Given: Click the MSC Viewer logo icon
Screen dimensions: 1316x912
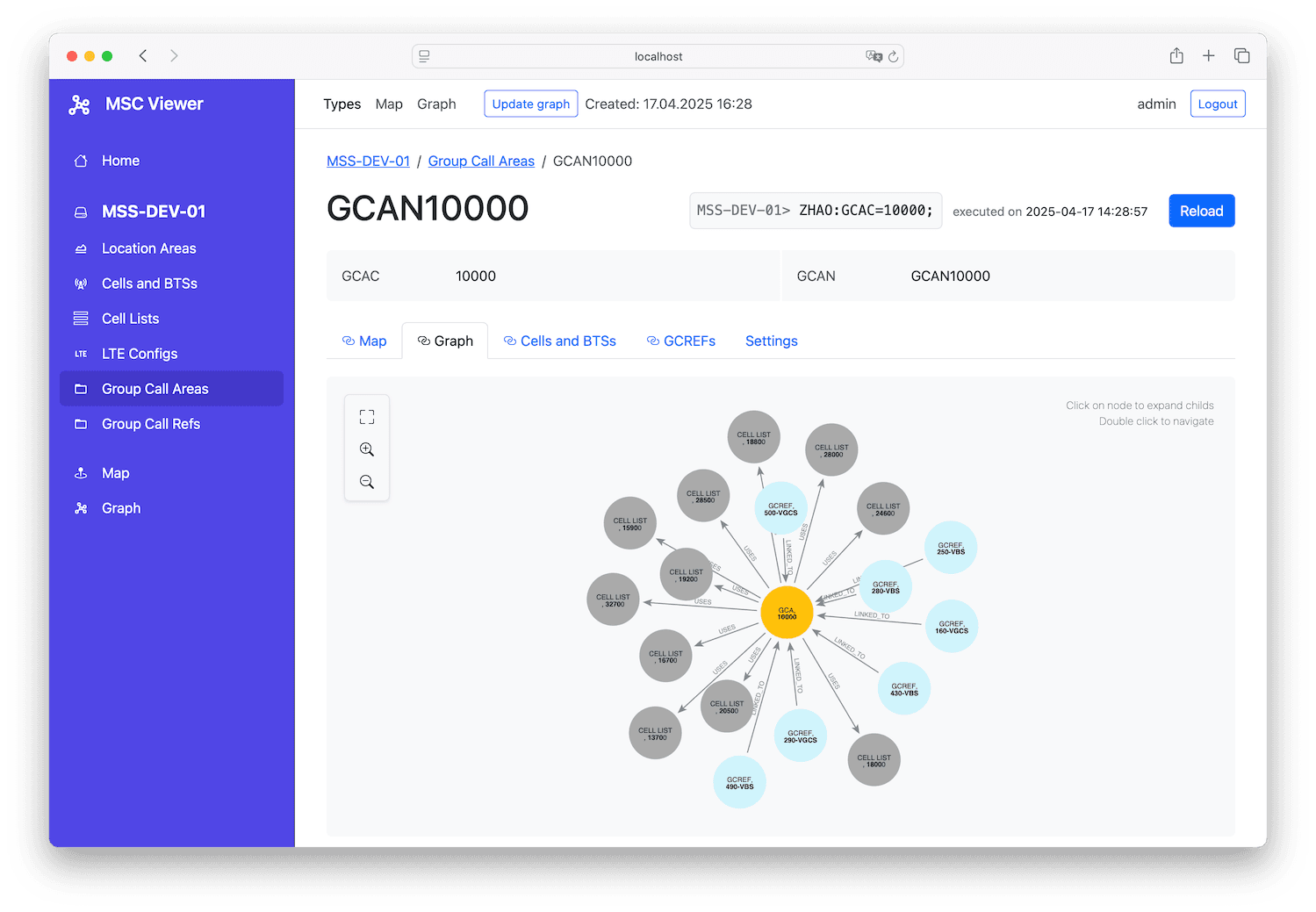Looking at the screenshot, I should [x=80, y=104].
